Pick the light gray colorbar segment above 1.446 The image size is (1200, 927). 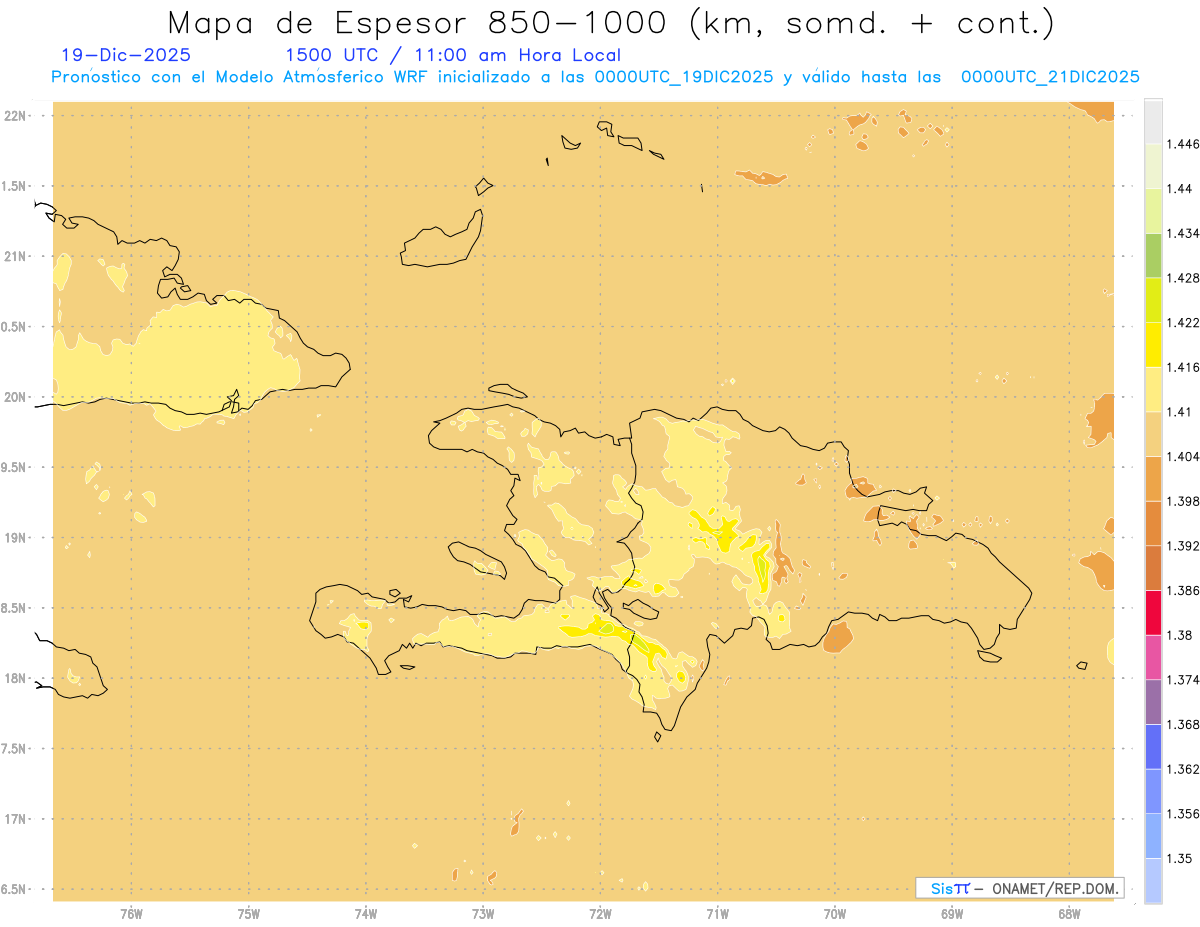tap(1153, 122)
